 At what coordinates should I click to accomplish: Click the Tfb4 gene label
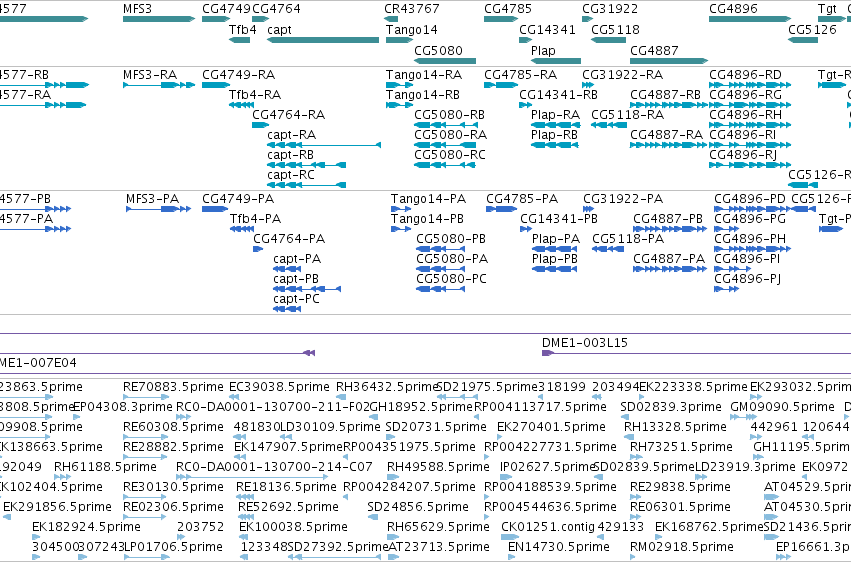(242, 29)
